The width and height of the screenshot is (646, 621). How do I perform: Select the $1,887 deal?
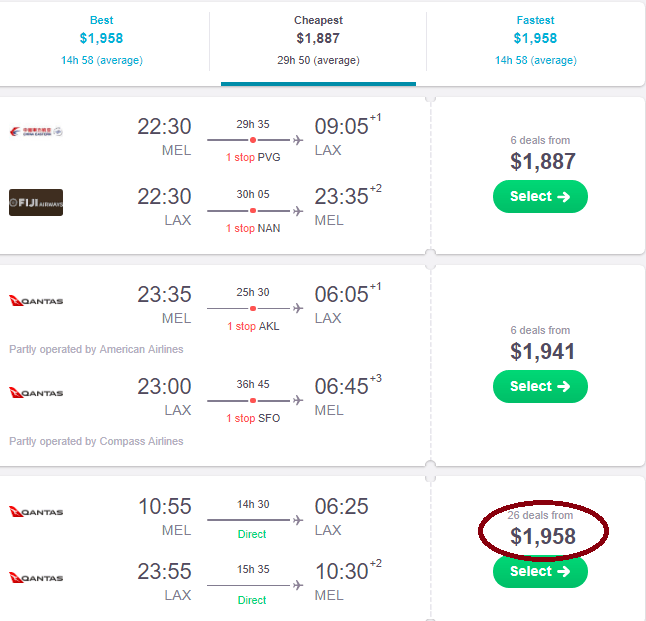coord(540,197)
